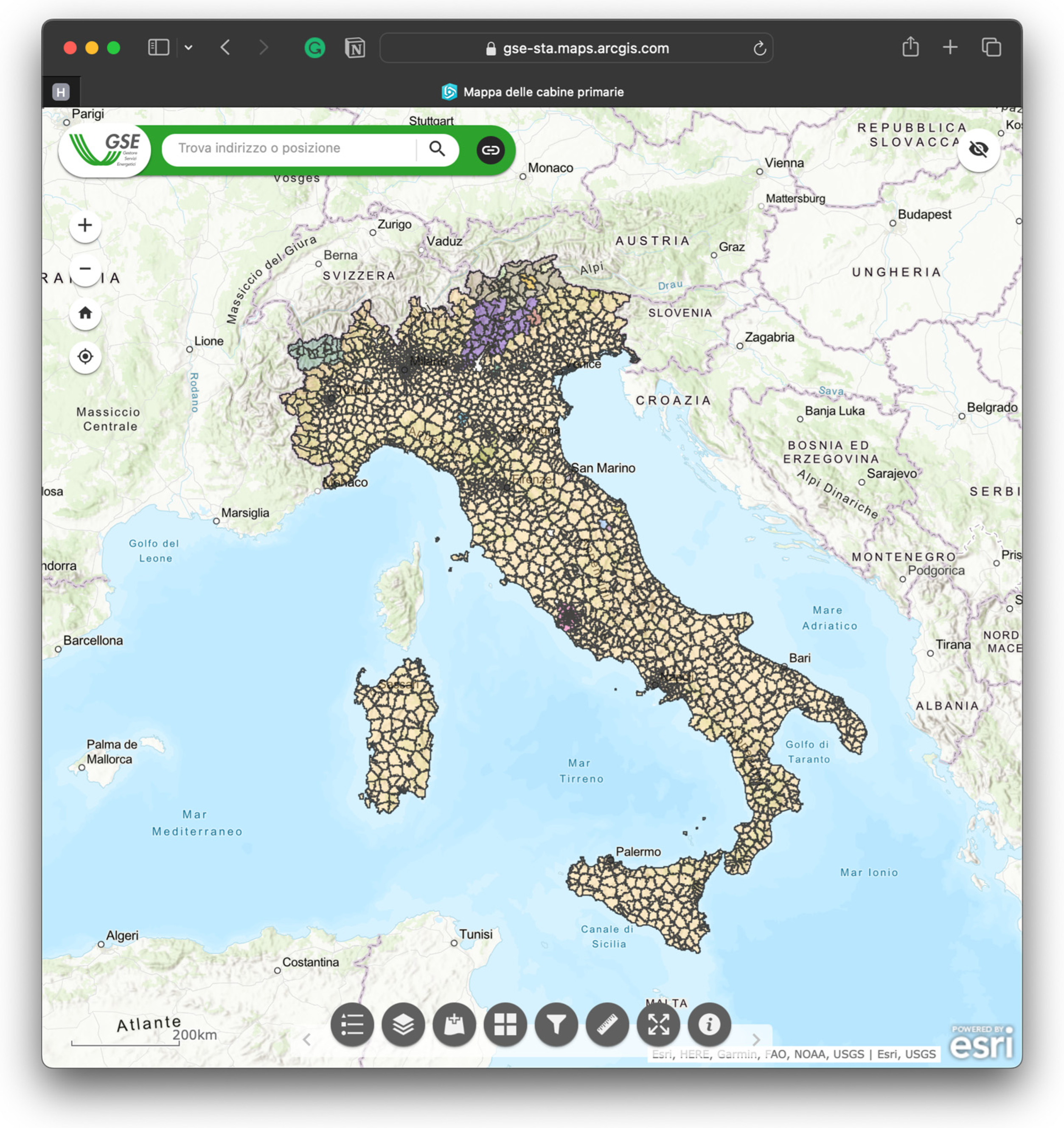The image size is (1064, 1128).
Task: Expand the sidebar dropdown chevron in Safari
Action: [189, 48]
